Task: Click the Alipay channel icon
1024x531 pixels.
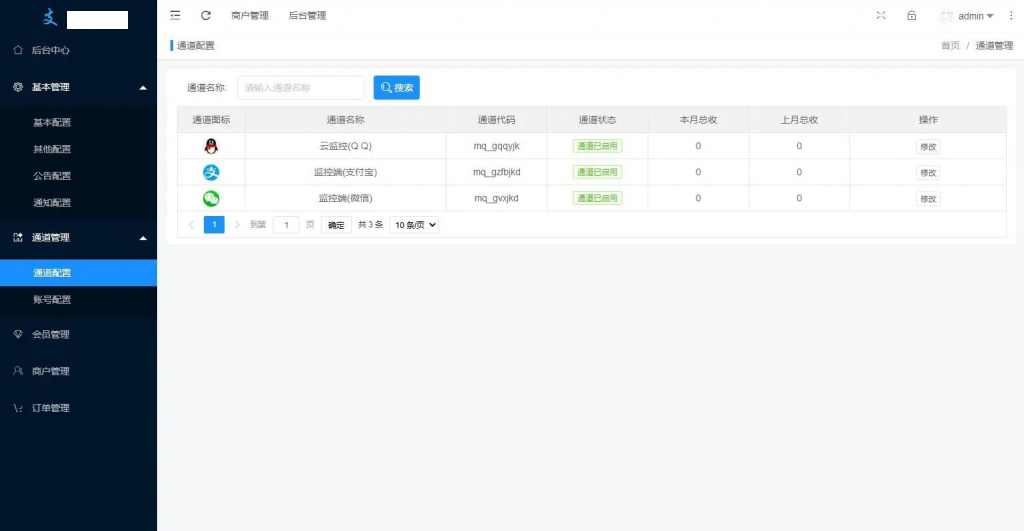Action: pos(211,172)
